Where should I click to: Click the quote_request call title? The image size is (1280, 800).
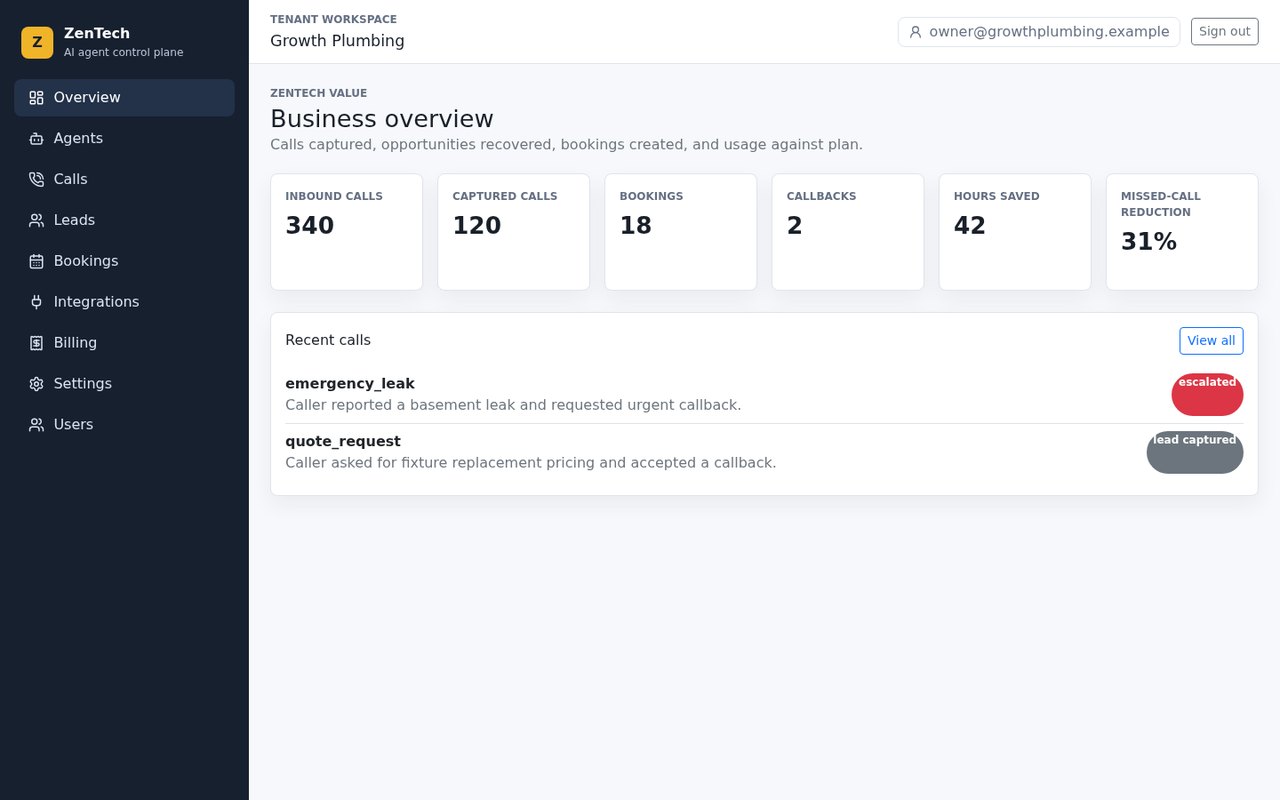coord(343,442)
